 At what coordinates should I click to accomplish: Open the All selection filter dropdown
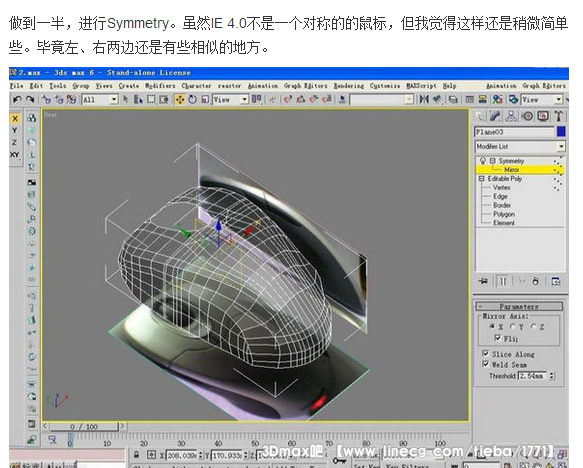click(x=100, y=100)
